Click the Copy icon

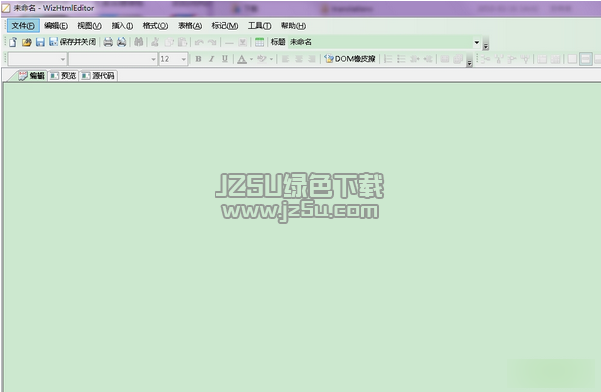(x=169, y=42)
